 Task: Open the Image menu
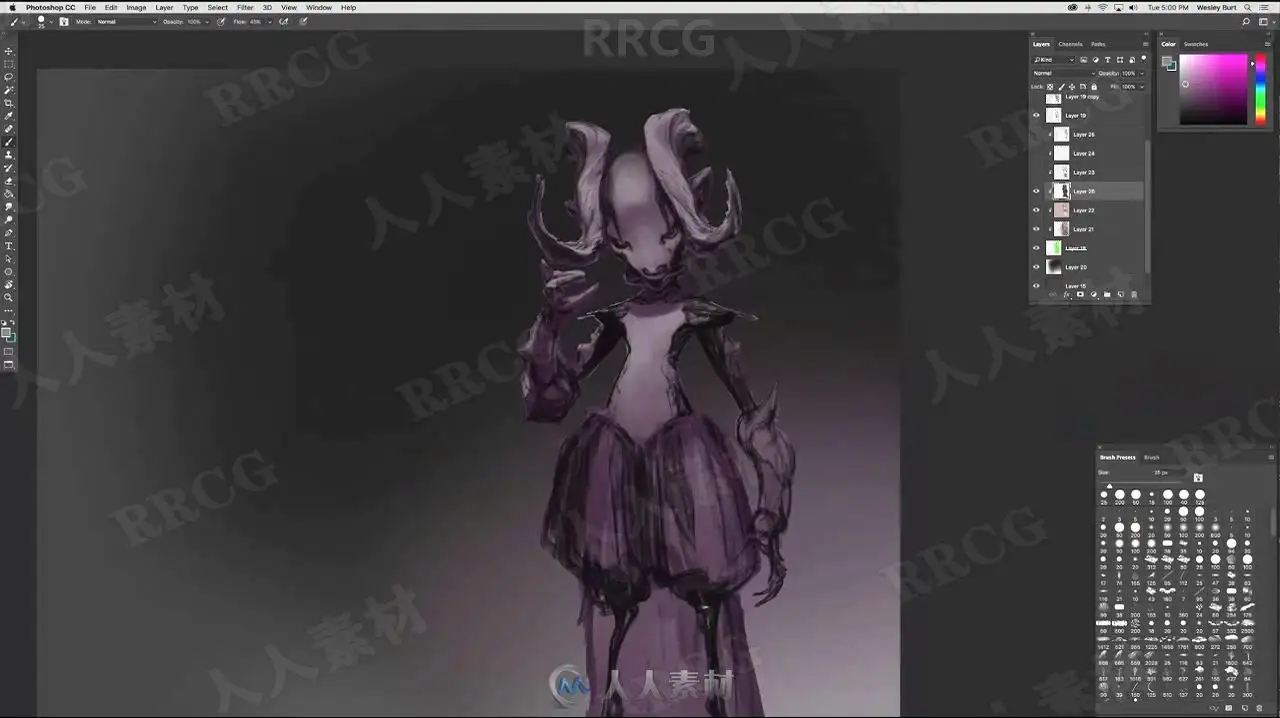pos(136,7)
